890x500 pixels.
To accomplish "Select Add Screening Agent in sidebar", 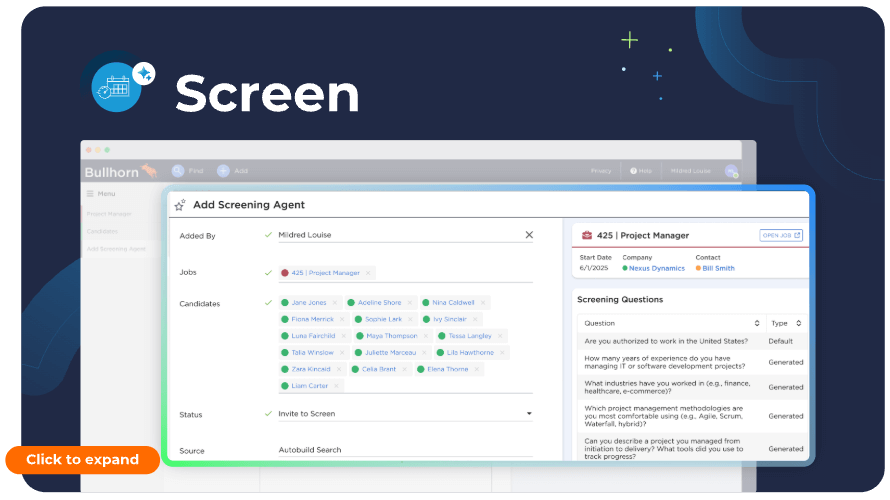I will (x=116, y=248).
